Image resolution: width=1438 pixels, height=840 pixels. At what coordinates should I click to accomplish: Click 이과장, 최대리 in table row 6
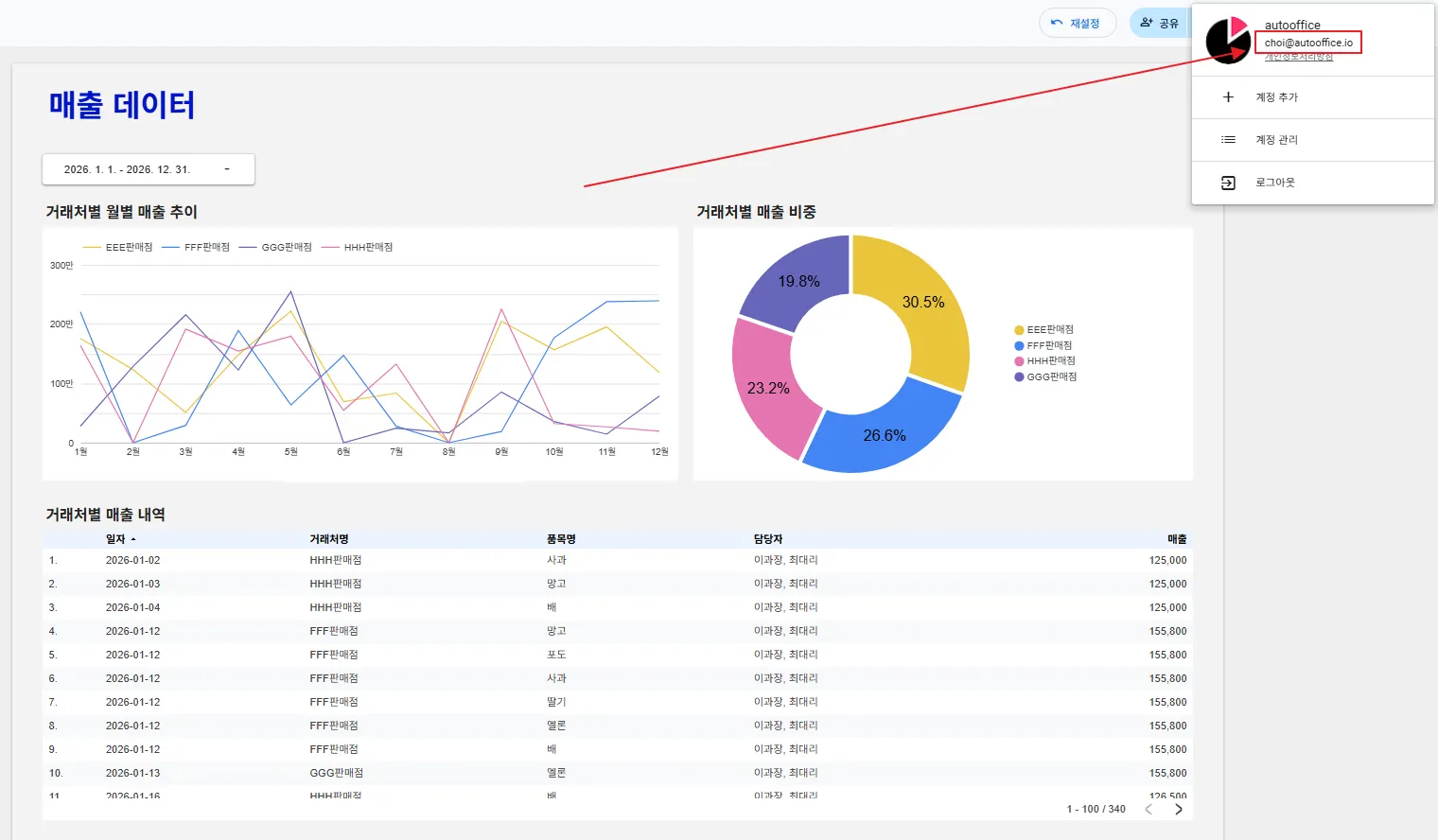pyautogui.click(x=786, y=678)
